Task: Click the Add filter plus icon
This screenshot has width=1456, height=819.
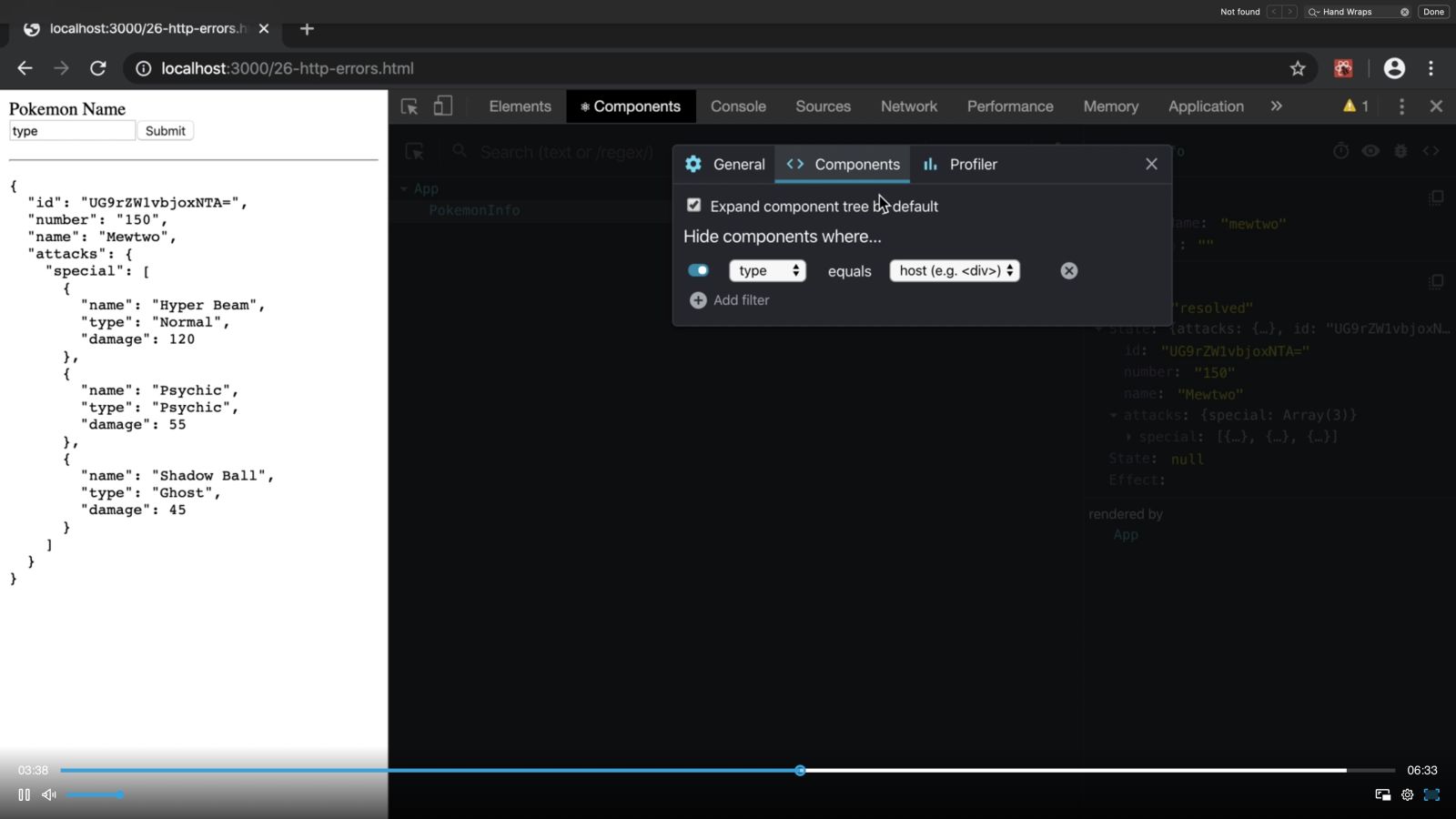Action: click(698, 300)
